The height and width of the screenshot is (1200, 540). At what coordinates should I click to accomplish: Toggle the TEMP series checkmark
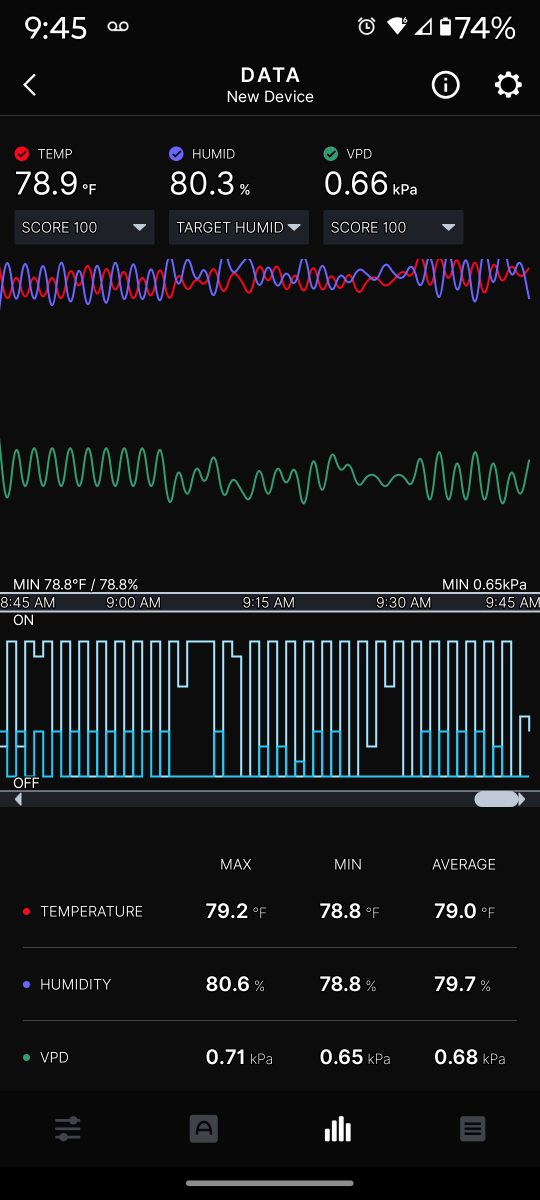[22, 154]
